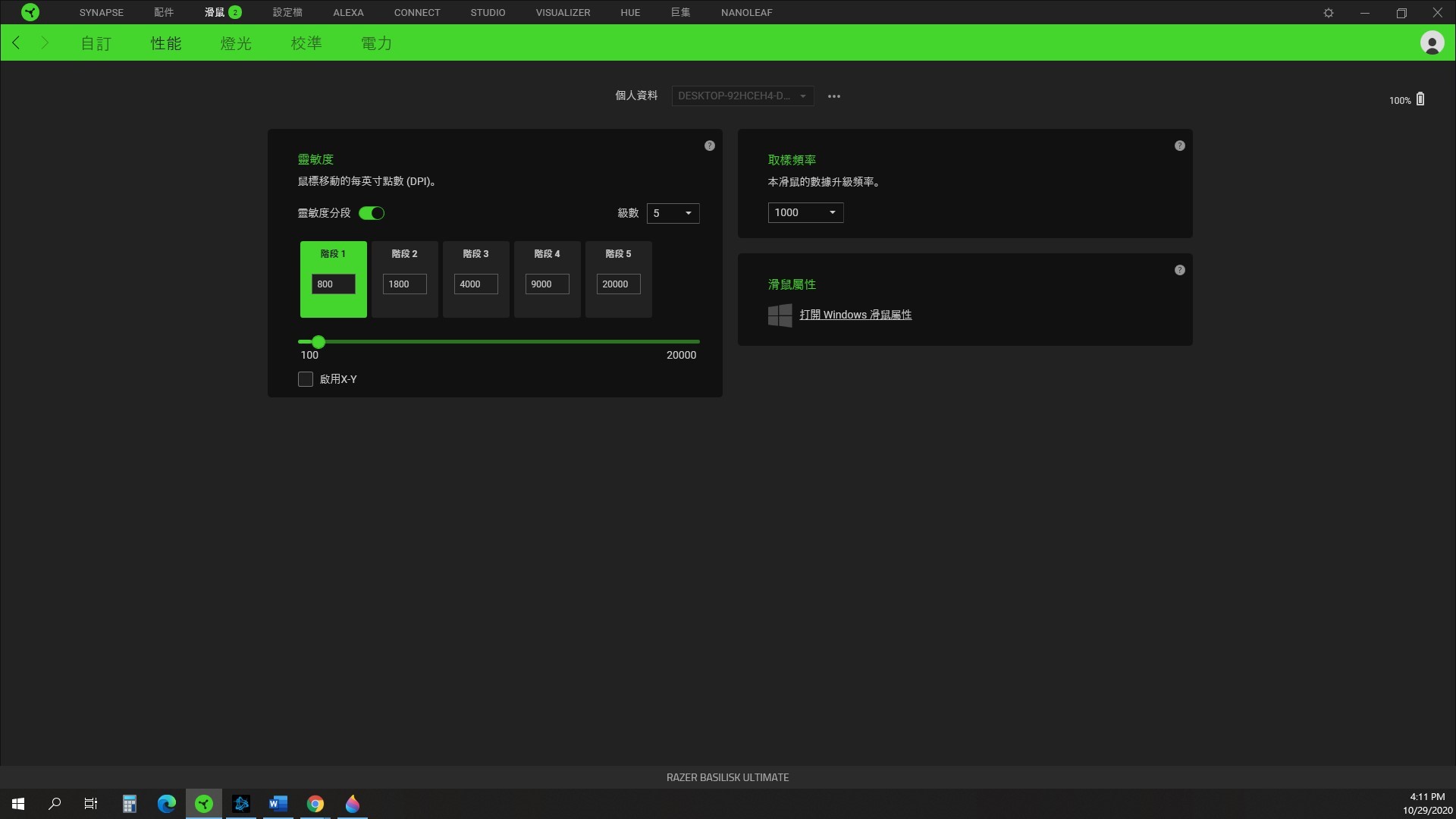Switch to the 自訂 sub-tab
This screenshot has width=1456, height=819.
(96, 43)
